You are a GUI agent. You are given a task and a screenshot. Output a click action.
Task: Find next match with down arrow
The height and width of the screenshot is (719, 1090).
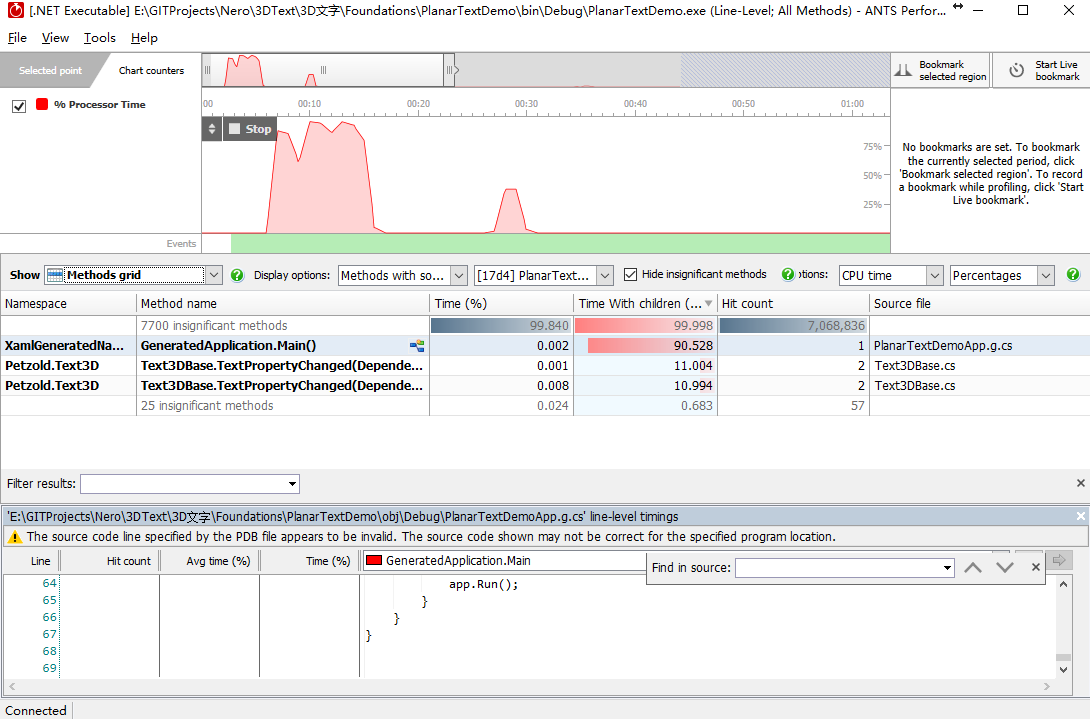click(1004, 567)
